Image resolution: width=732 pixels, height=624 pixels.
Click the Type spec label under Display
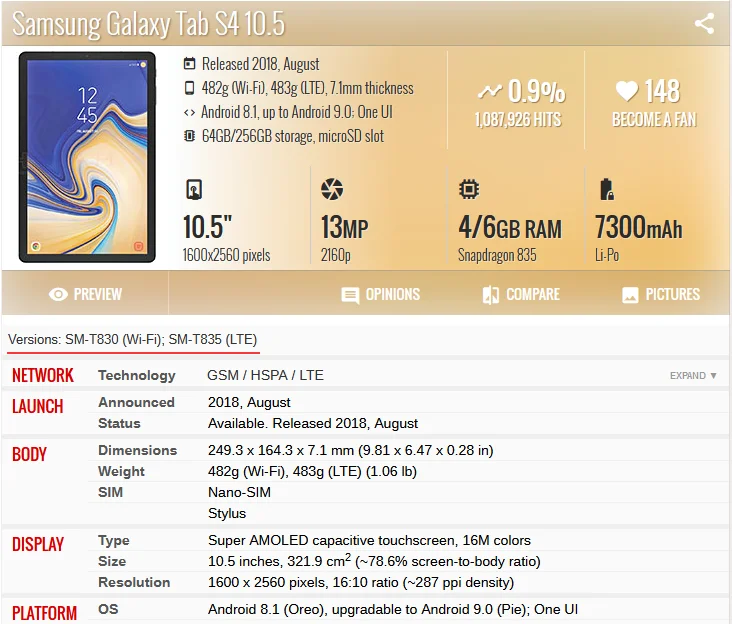pos(114,540)
